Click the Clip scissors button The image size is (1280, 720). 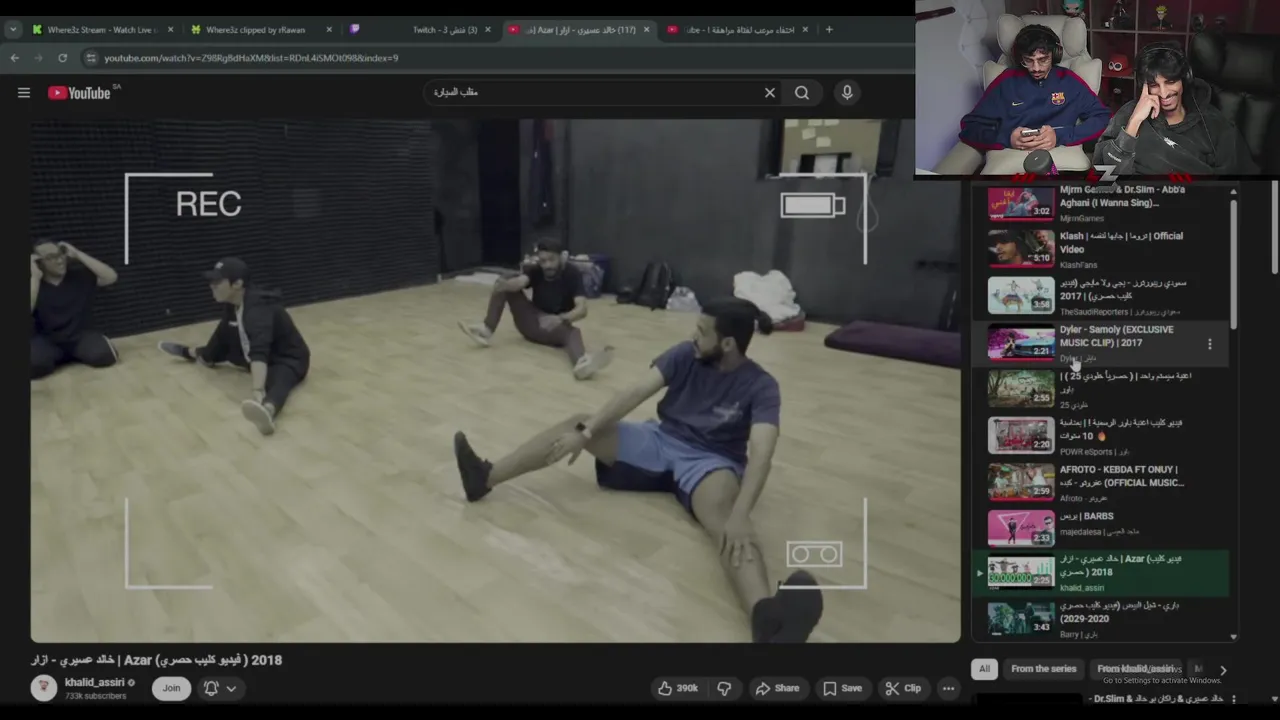click(x=903, y=688)
